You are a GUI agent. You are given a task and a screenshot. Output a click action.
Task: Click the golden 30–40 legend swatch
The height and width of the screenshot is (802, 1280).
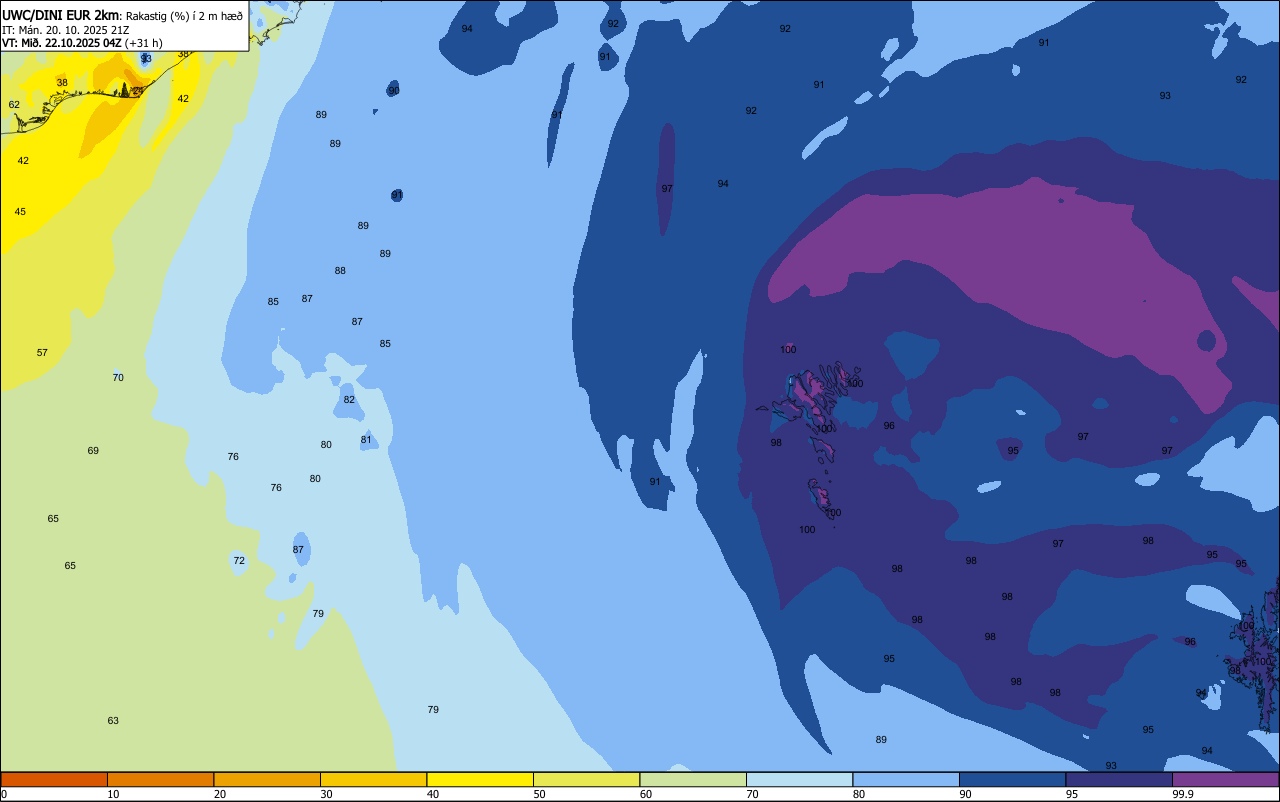373,779
